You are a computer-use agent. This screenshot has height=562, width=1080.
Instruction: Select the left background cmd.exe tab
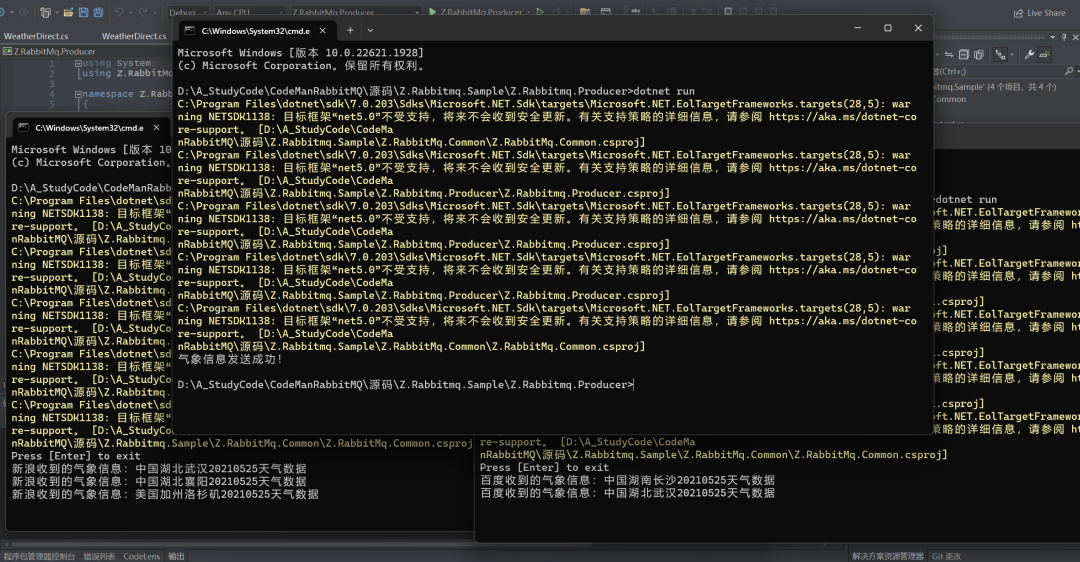(x=88, y=127)
